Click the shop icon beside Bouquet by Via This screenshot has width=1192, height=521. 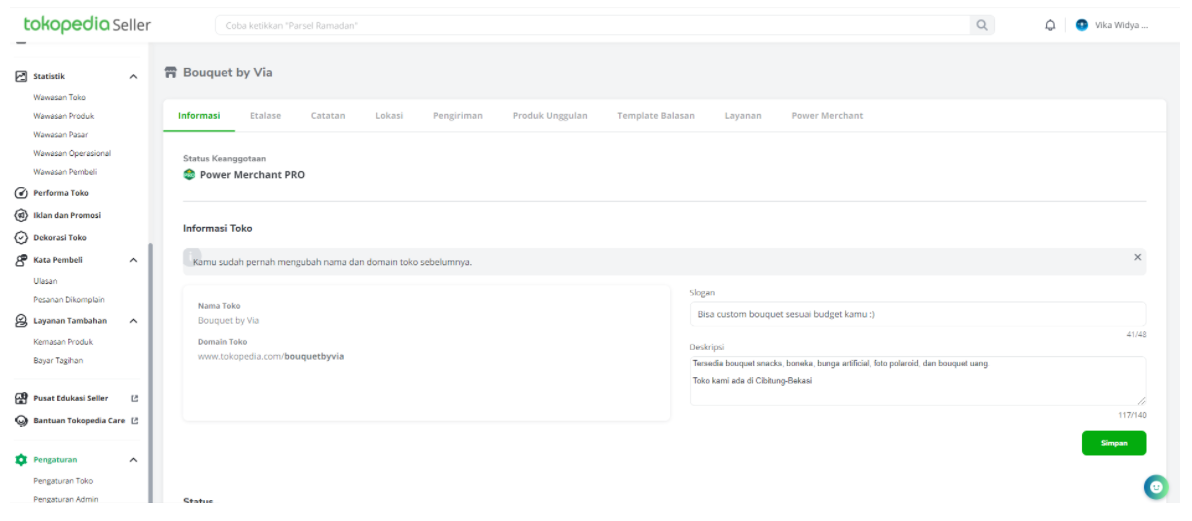coord(171,73)
